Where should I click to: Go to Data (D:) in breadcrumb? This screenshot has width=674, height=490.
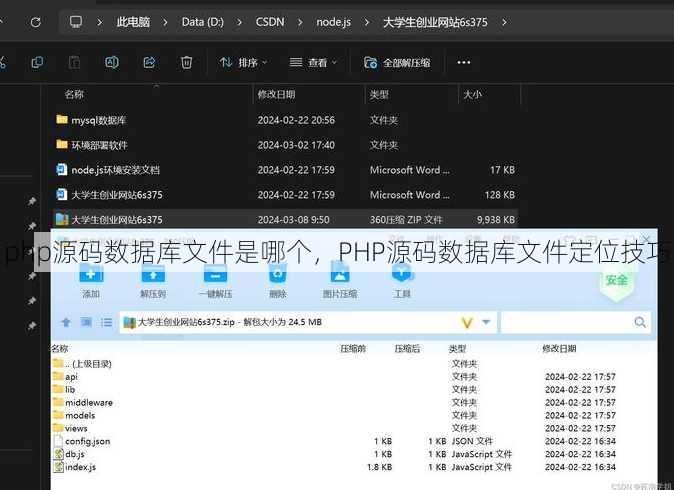[x=202, y=22]
